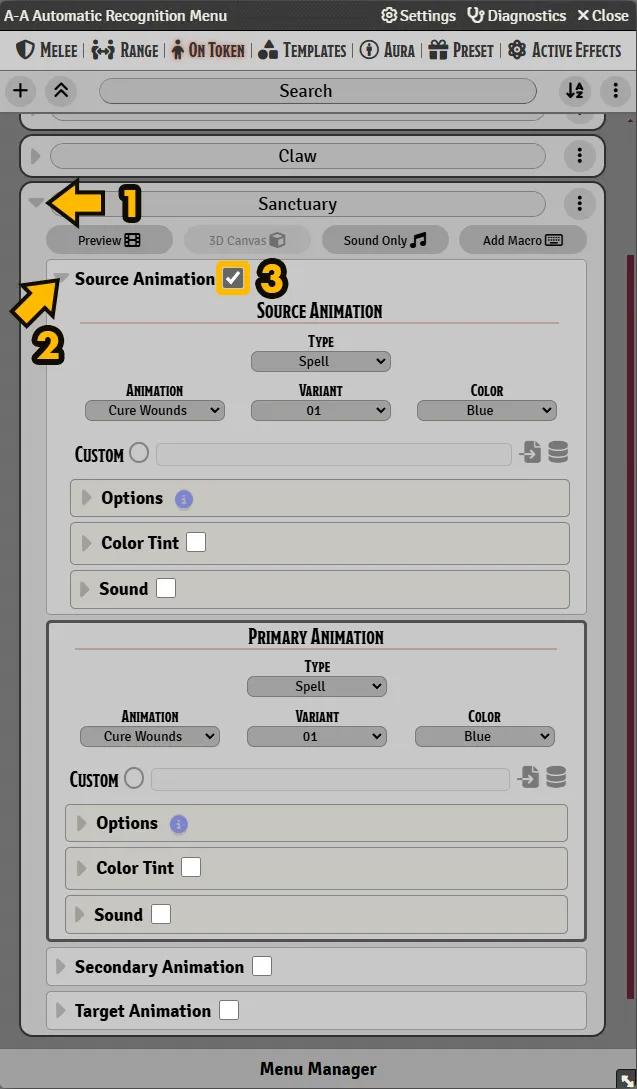Image resolution: width=637 pixels, height=1089 pixels.
Task: Open Primary Animation Variant dropdown
Action: 317,736
